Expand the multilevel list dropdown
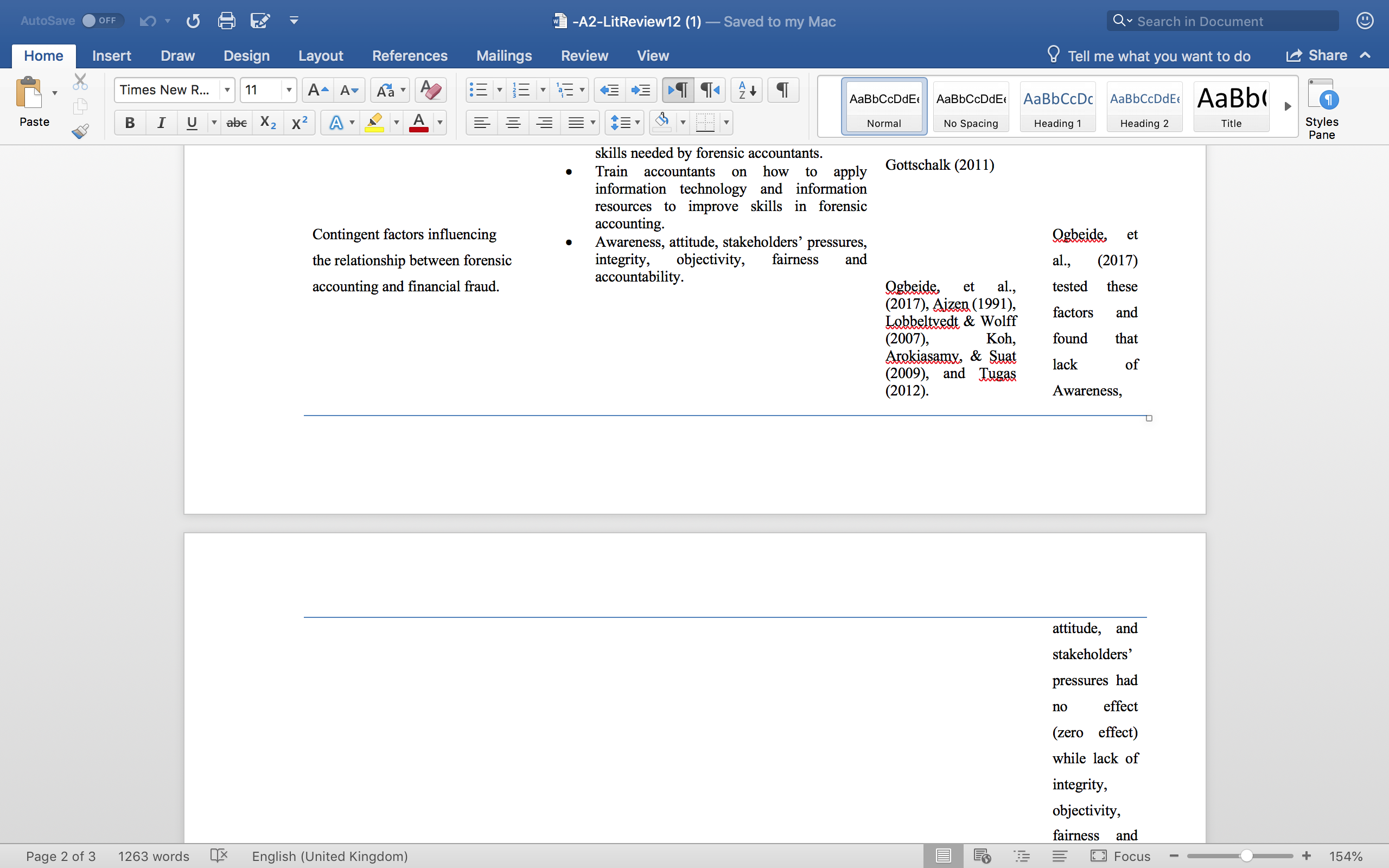This screenshot has width=1389, height=868. point(582,90)
